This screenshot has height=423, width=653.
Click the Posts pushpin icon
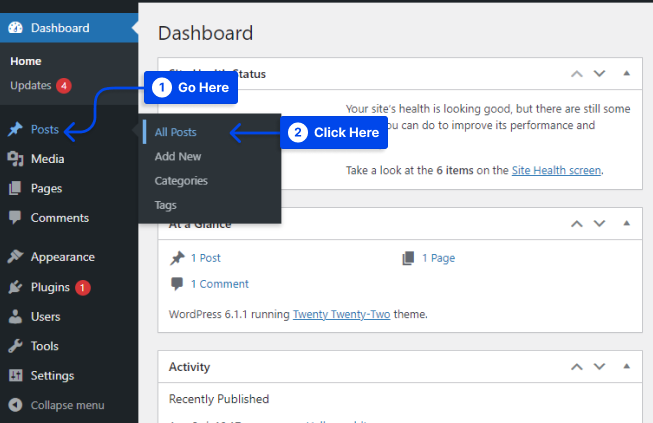tap(15, 130)
